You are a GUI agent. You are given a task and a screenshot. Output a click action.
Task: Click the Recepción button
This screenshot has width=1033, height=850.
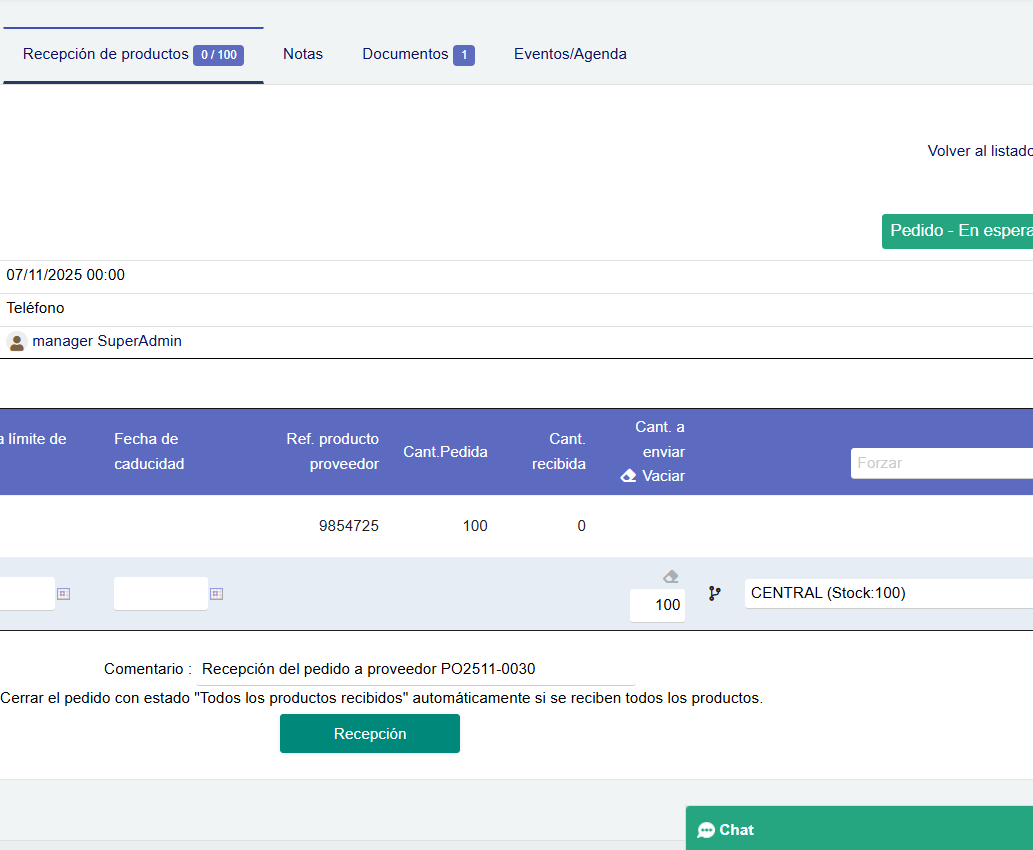click(x=369, y=733)
